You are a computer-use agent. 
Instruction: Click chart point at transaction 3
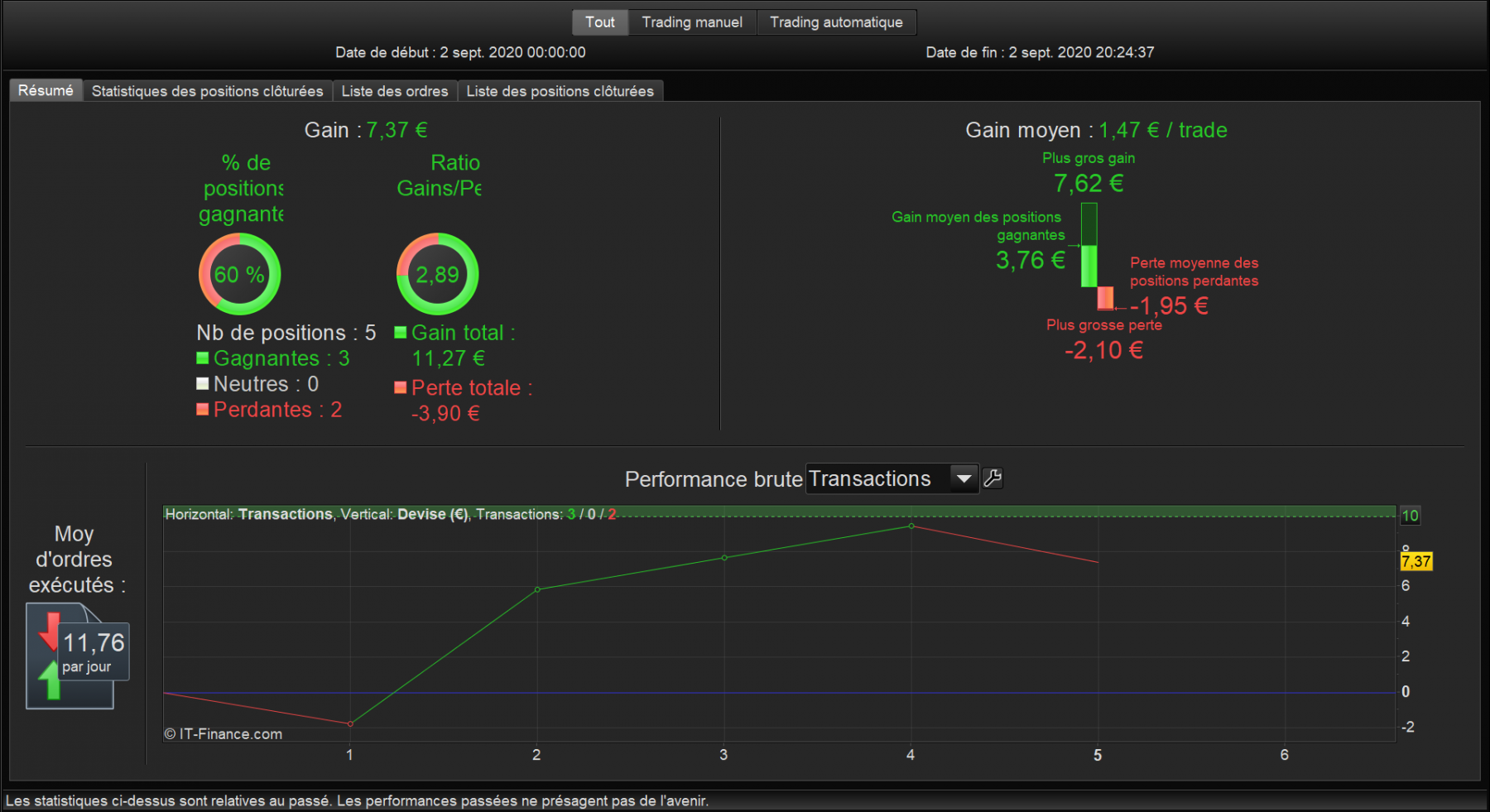click(724, 558)
